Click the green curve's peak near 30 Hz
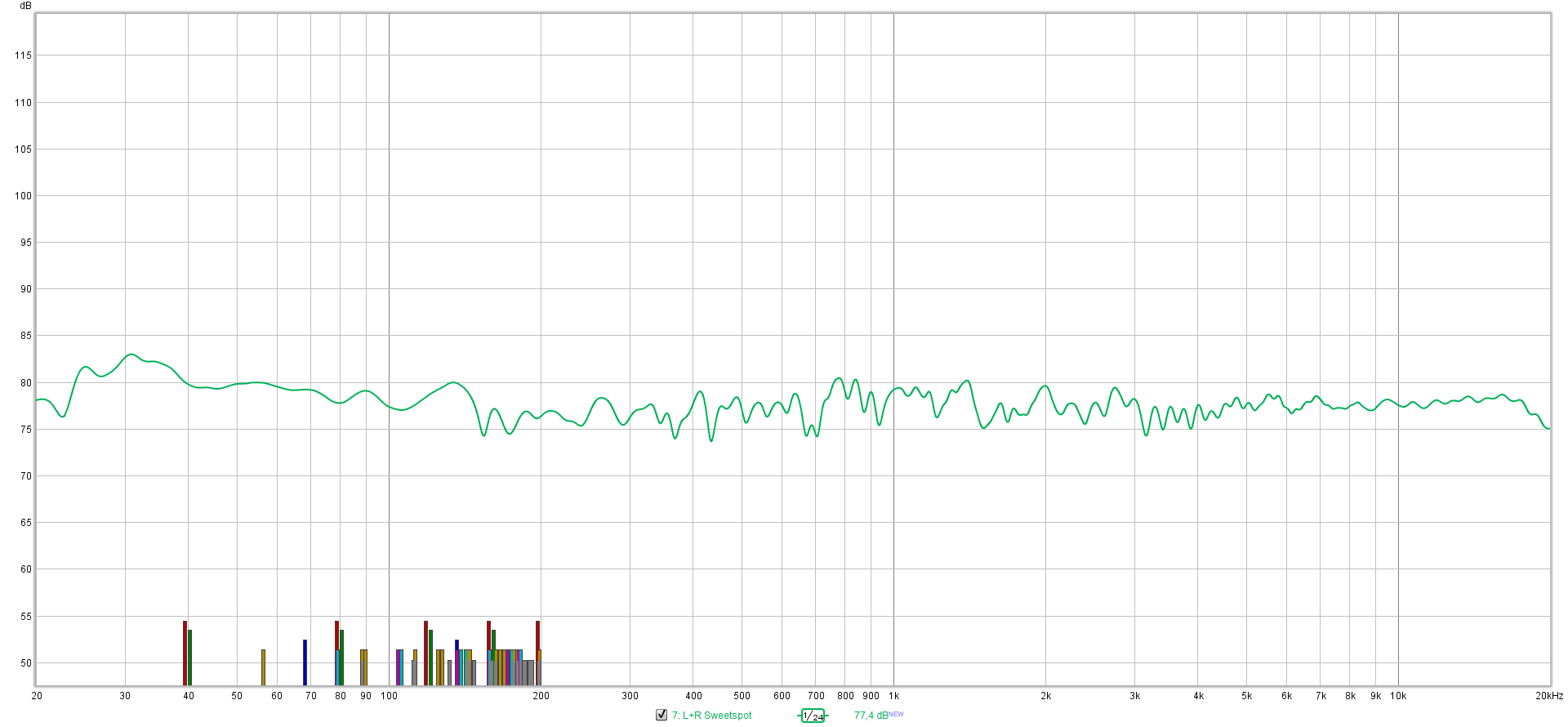Image resolution: width=1568 pixels, height=727 pixels. (131, 355)
